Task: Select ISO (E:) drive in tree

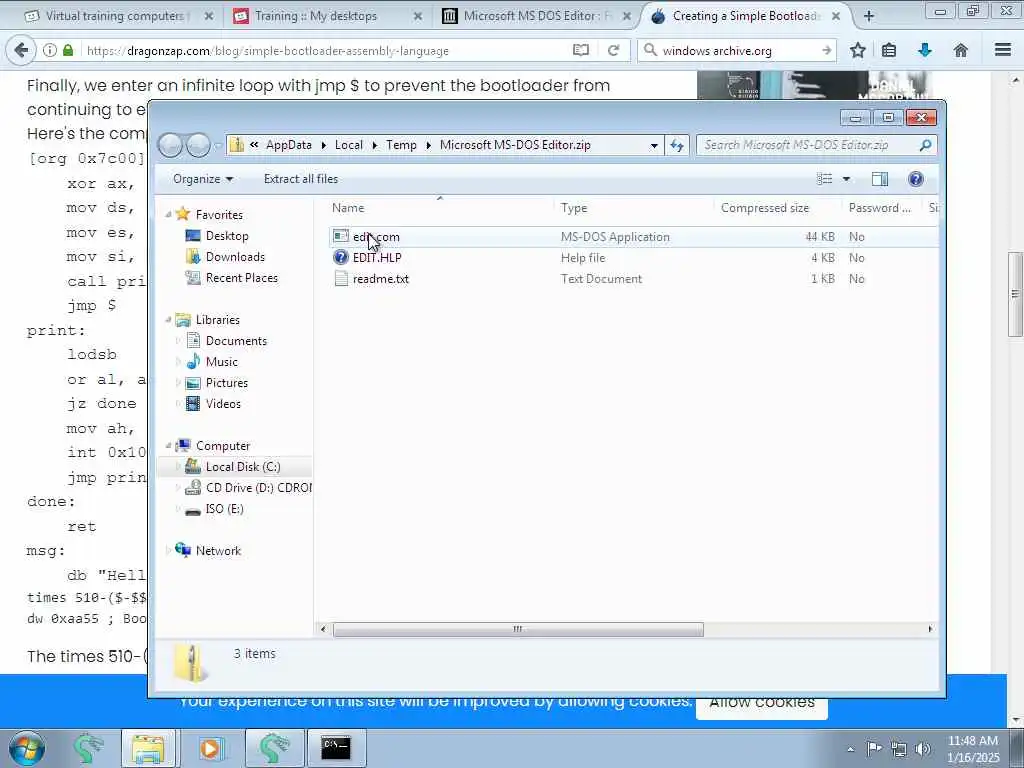Action: [224, 509]
